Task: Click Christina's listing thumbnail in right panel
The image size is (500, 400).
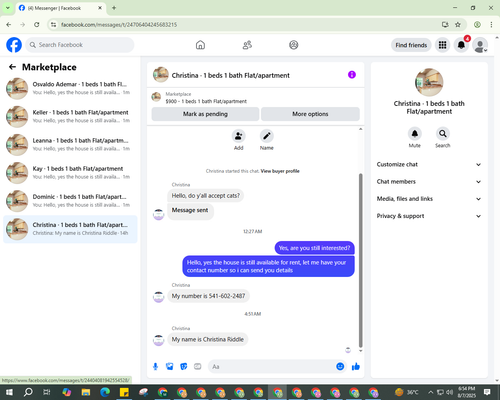Action: (429, 82)
